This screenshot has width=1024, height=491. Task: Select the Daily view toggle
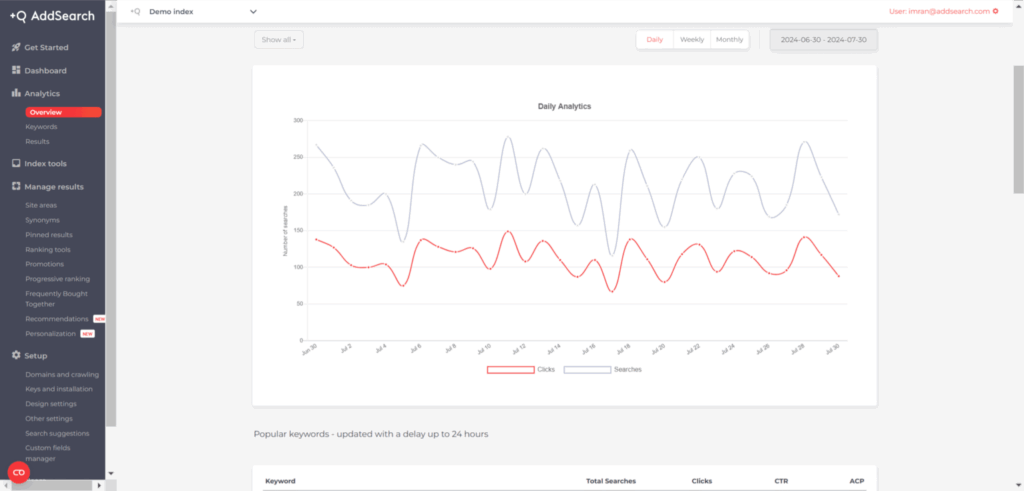(655, 40)
